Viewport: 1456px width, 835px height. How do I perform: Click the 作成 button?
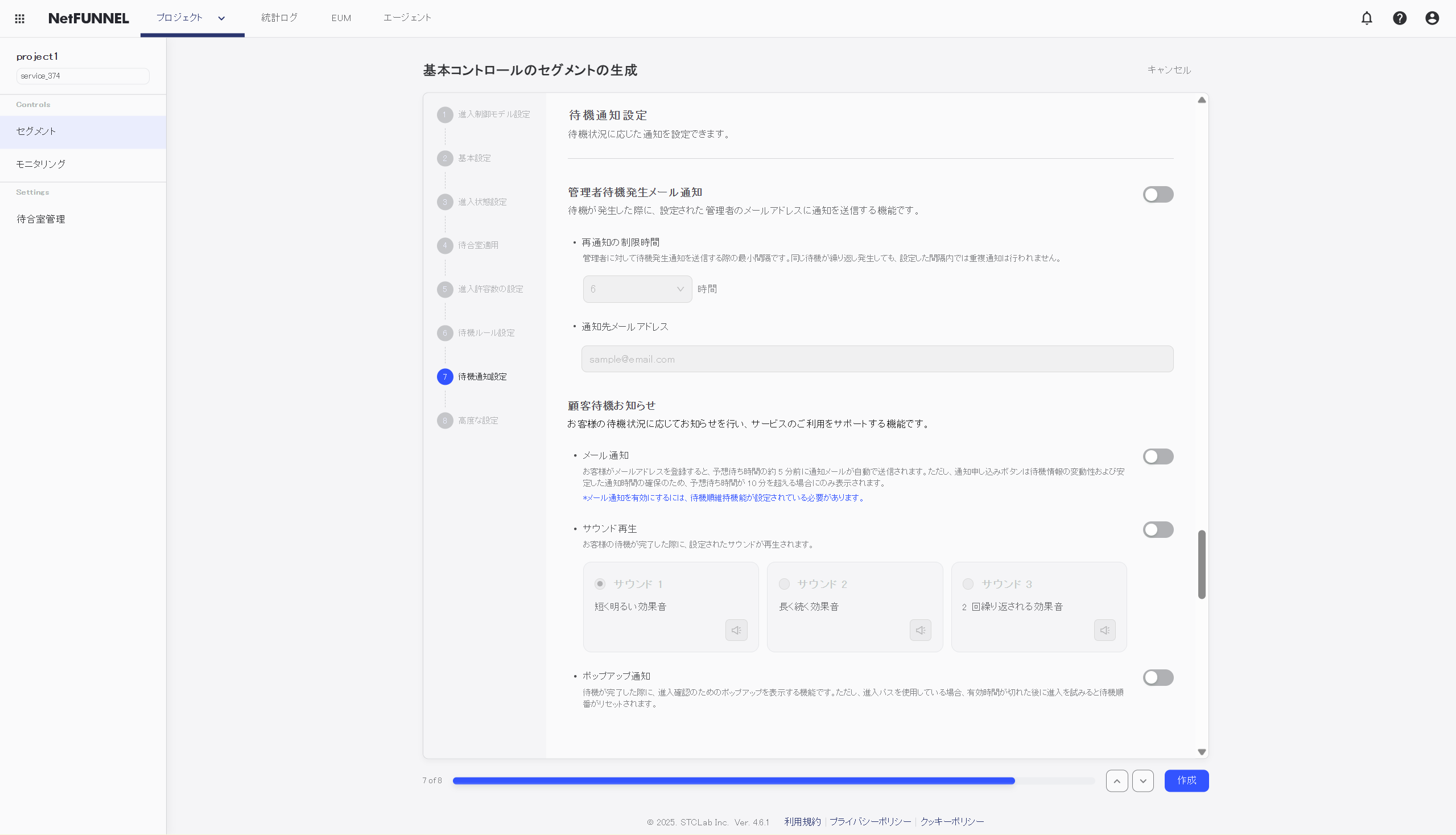tap(1186, 780)
